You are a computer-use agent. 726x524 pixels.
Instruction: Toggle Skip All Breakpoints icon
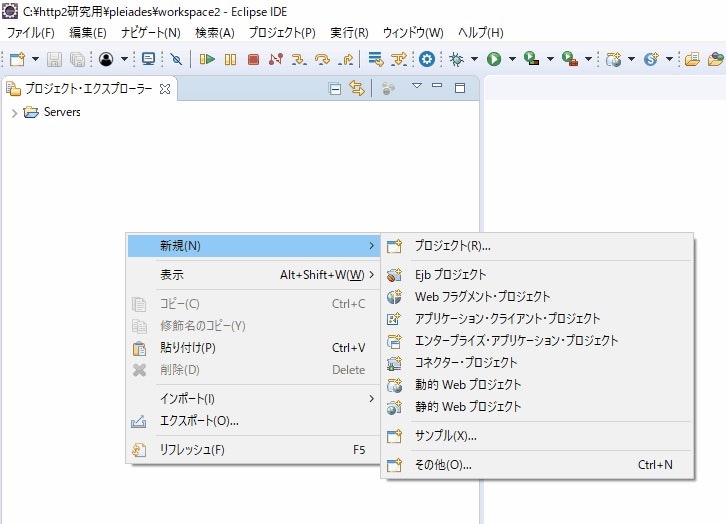176,59
